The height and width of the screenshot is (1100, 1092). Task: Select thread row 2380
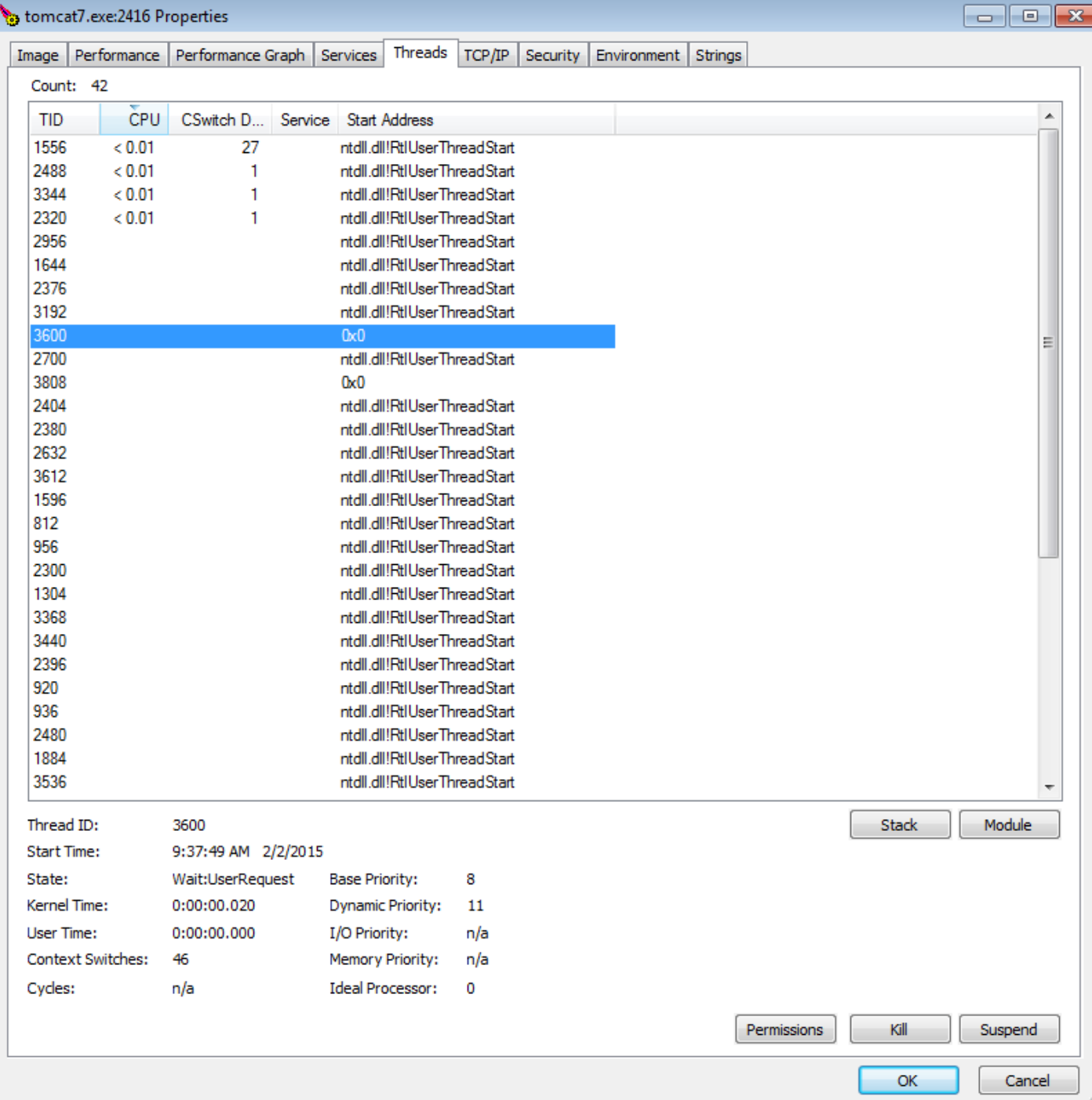coord(322,430)
